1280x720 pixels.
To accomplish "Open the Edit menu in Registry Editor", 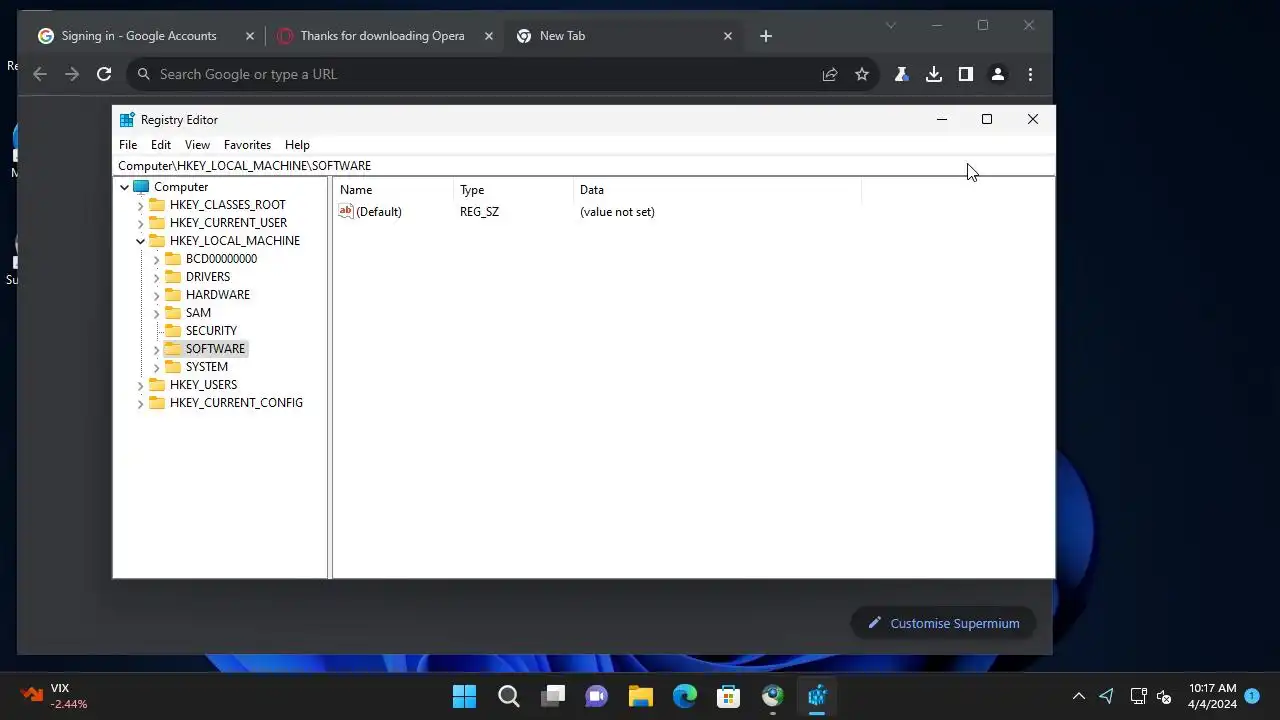I will click(x=161, y=145).
